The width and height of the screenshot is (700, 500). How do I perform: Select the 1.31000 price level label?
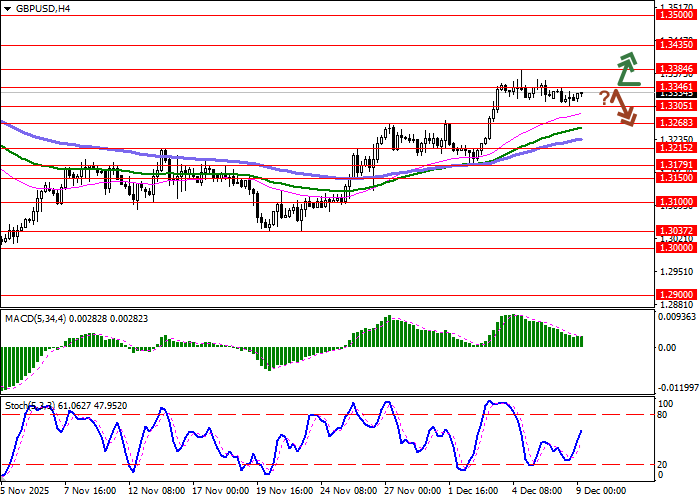676,202
